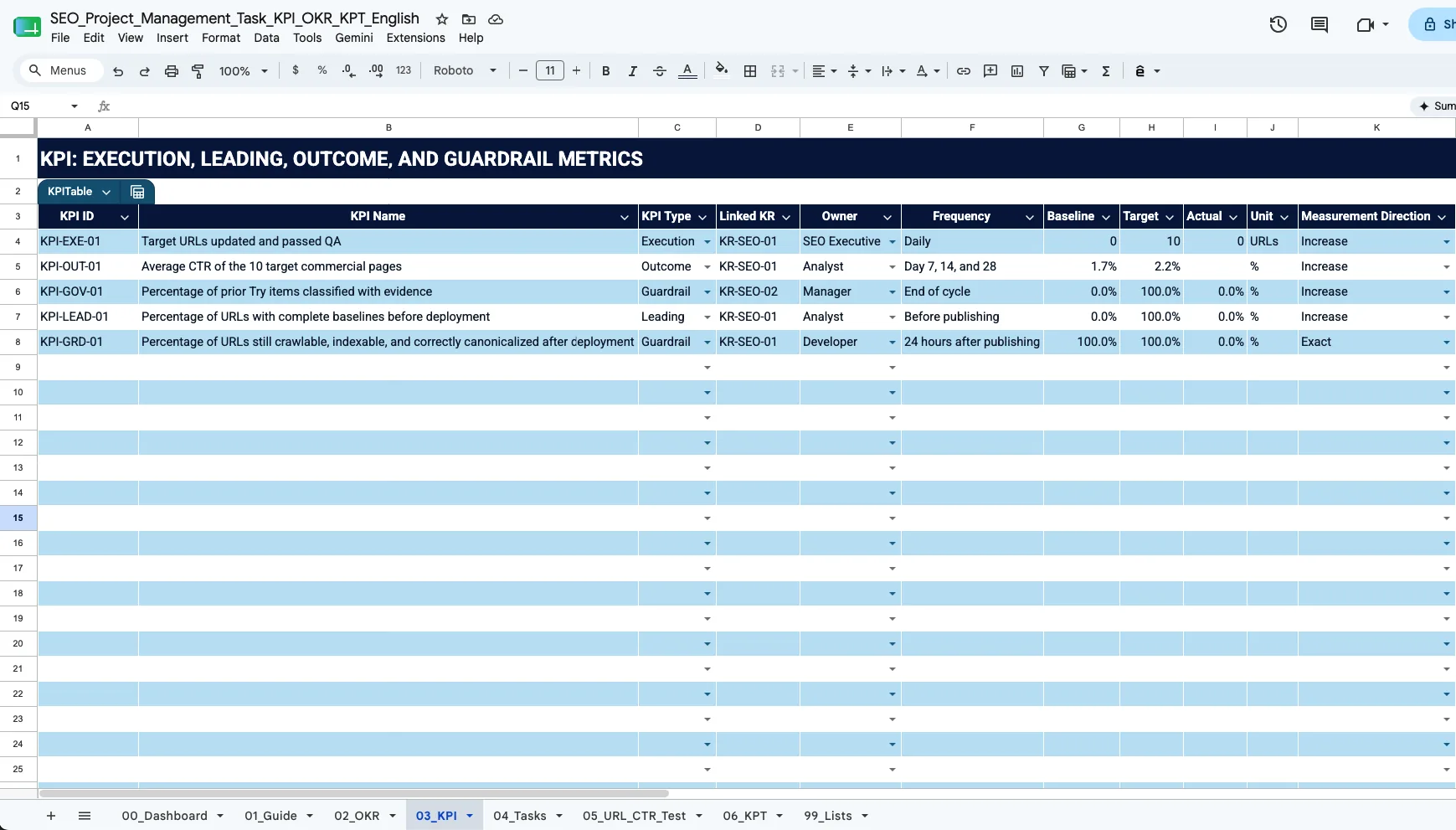Viewport: 1456px width, 830px height.
Task: Toggle strikethrough formatting
Action: pos(660,71)
